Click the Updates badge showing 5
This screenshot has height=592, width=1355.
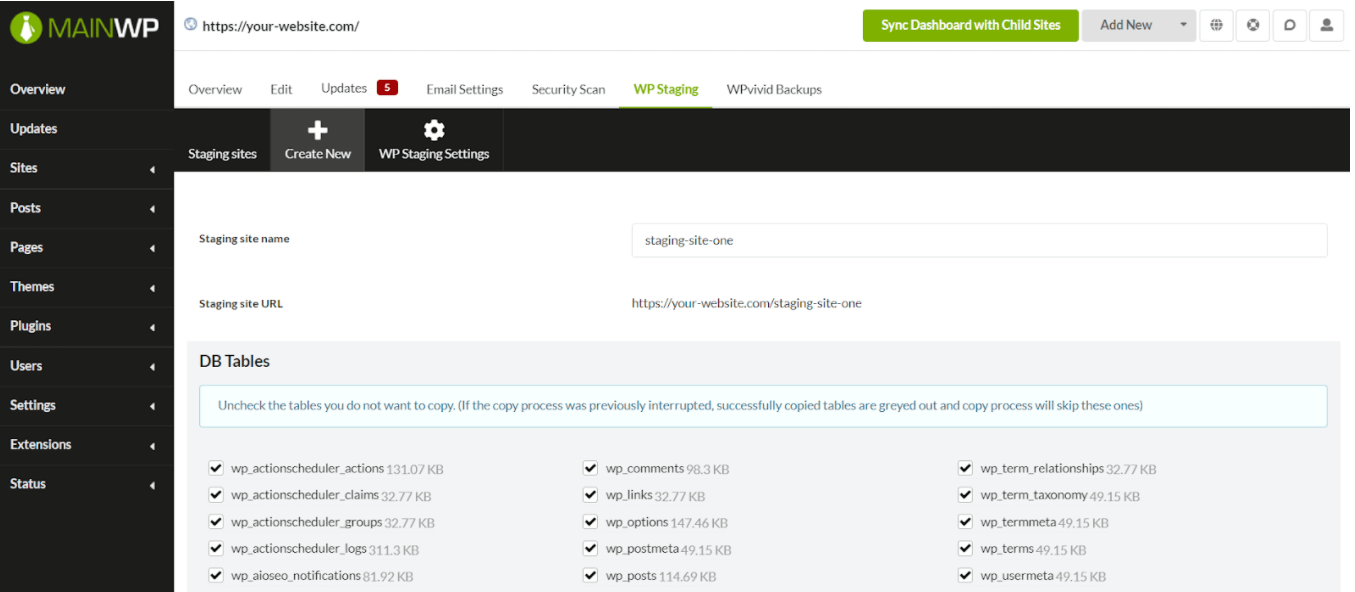coord(387,88)
